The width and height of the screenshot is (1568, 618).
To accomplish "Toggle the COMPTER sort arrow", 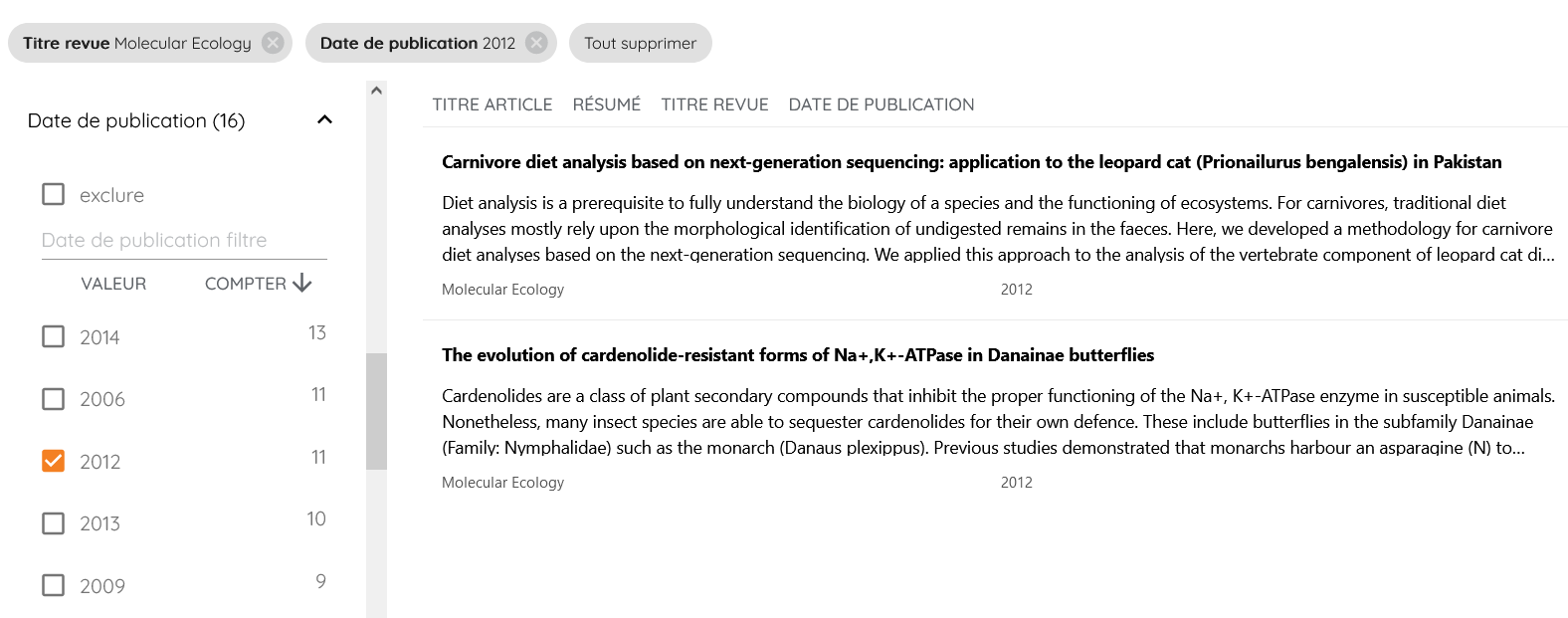I will point(302,284).
